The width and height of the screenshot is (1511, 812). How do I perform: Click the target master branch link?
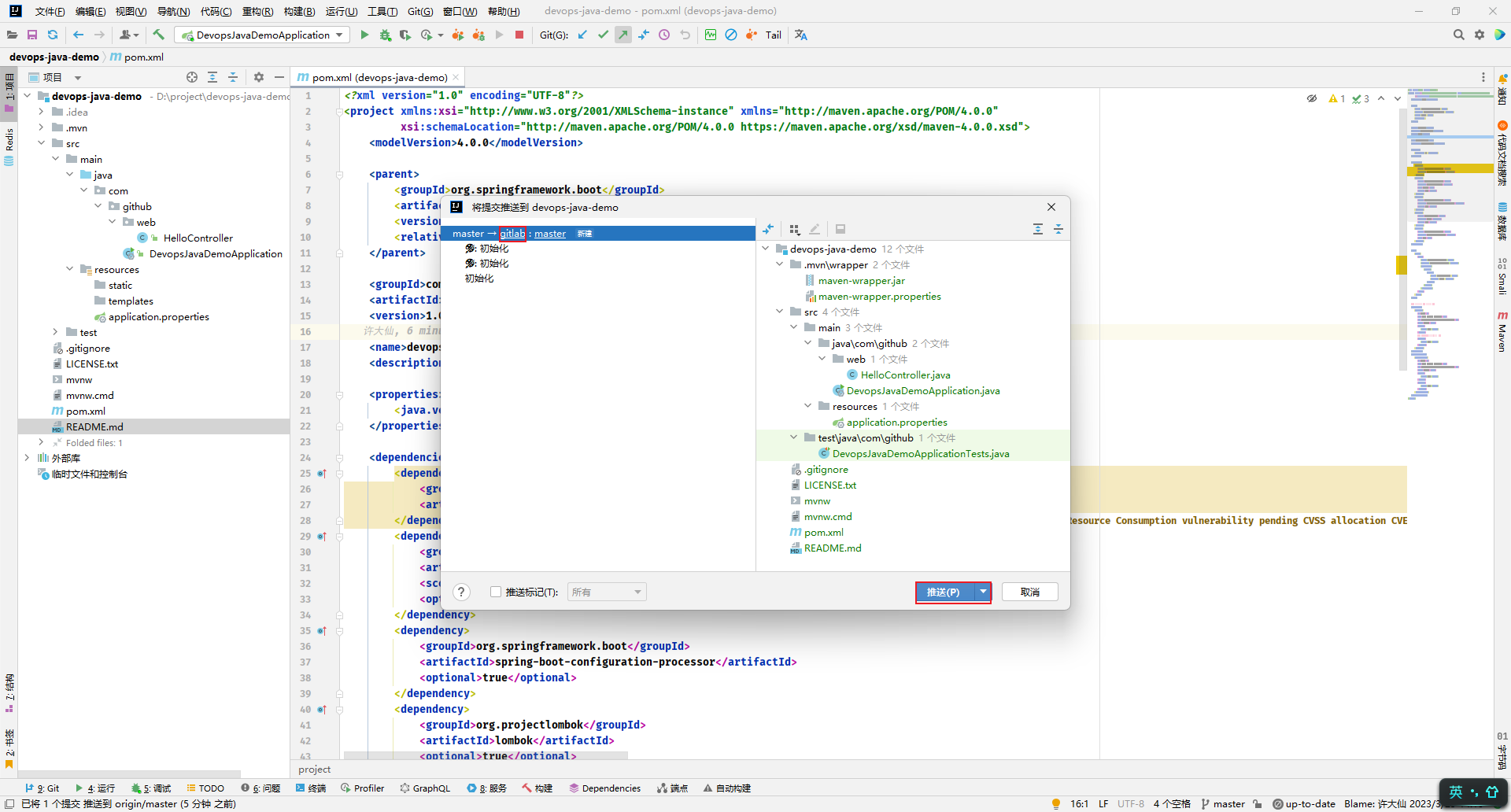[x=550, y=234]
